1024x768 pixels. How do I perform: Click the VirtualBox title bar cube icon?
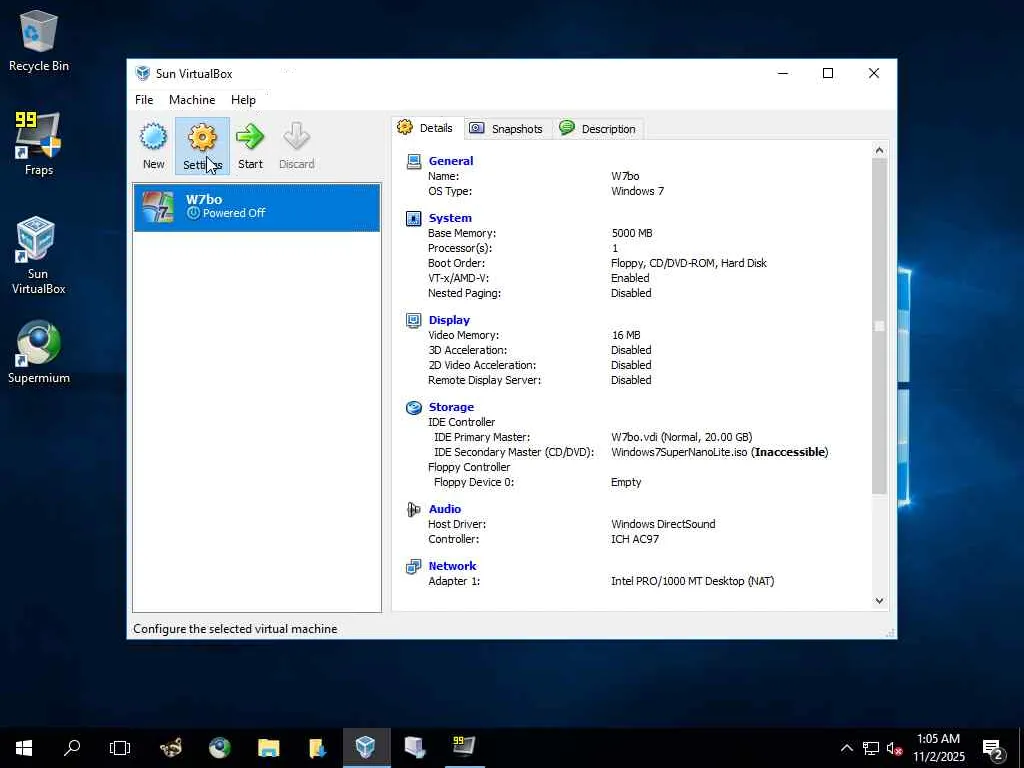click(x=142, y=73)
